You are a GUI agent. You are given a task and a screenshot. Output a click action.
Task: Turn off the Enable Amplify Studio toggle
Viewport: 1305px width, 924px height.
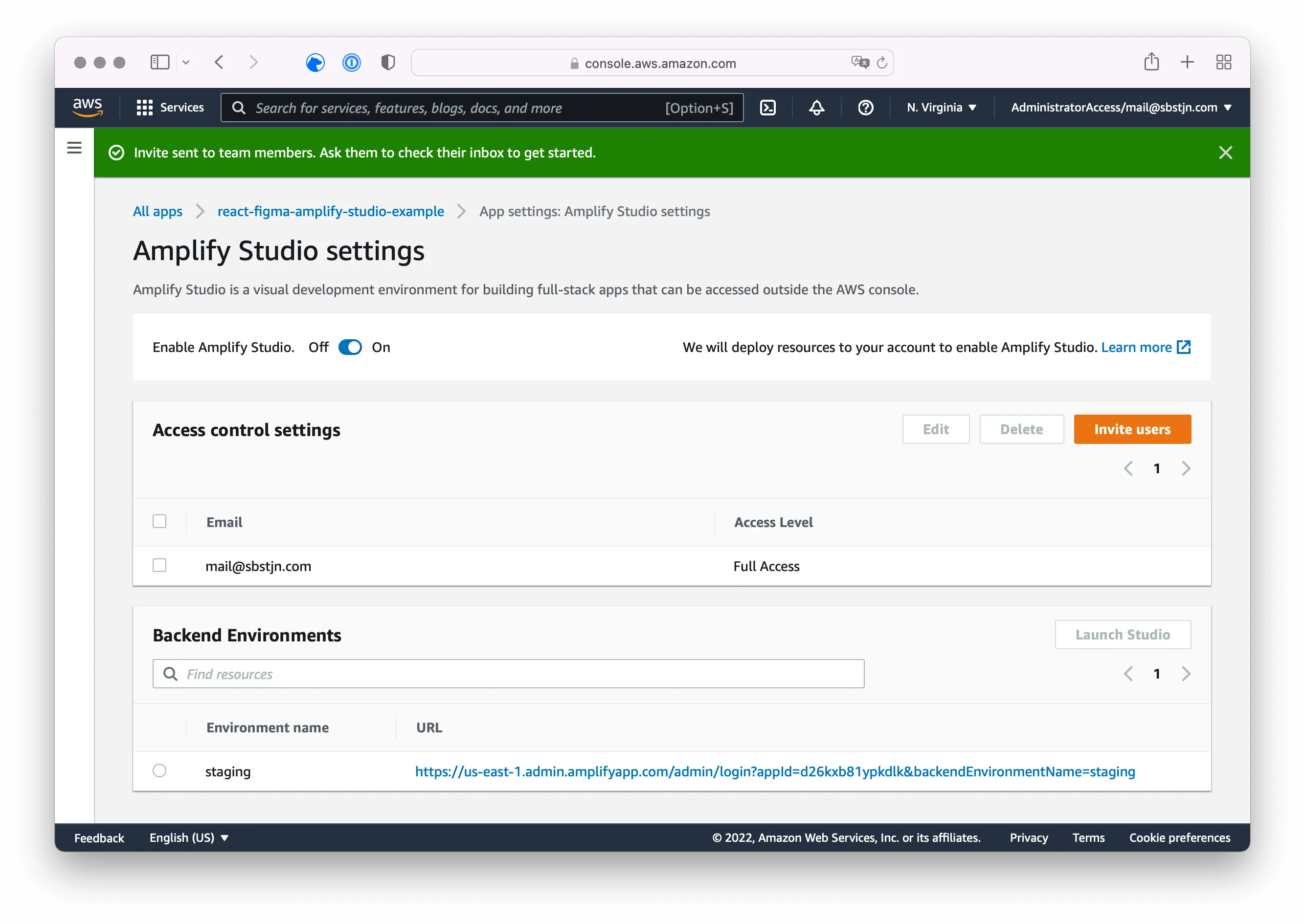pyautogui.click(x=350, y=347)
